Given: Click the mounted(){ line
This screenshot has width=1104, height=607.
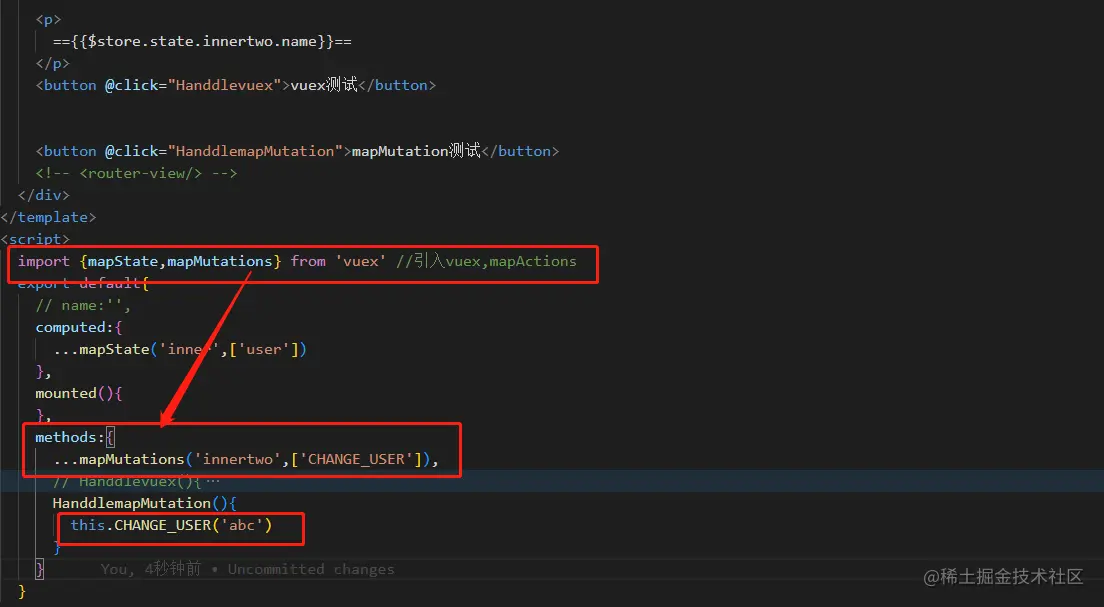Looking at the screenshot, I should 79,393.
